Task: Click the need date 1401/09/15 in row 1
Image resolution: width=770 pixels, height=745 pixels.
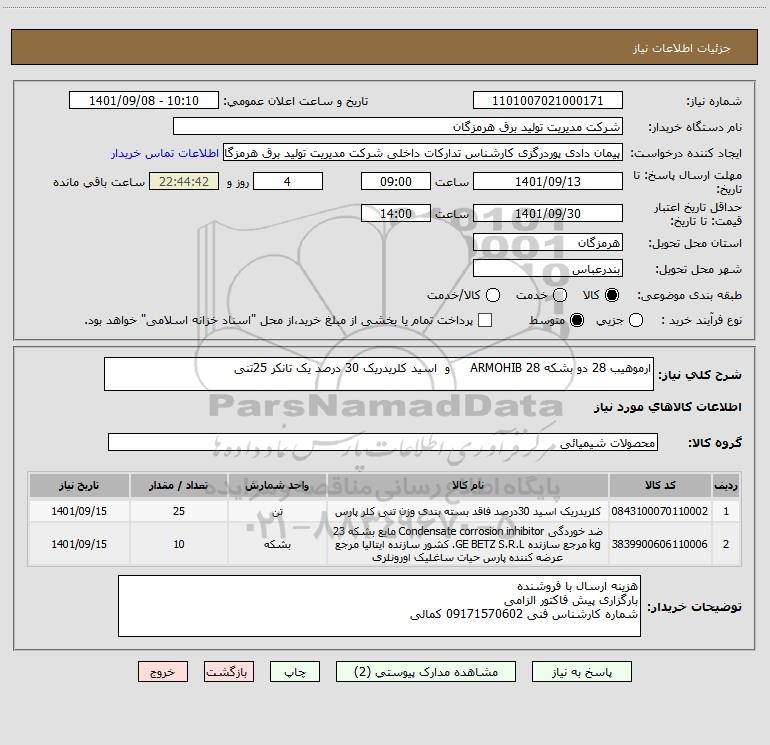Action: pyautogui.click(x=79, y=511)
